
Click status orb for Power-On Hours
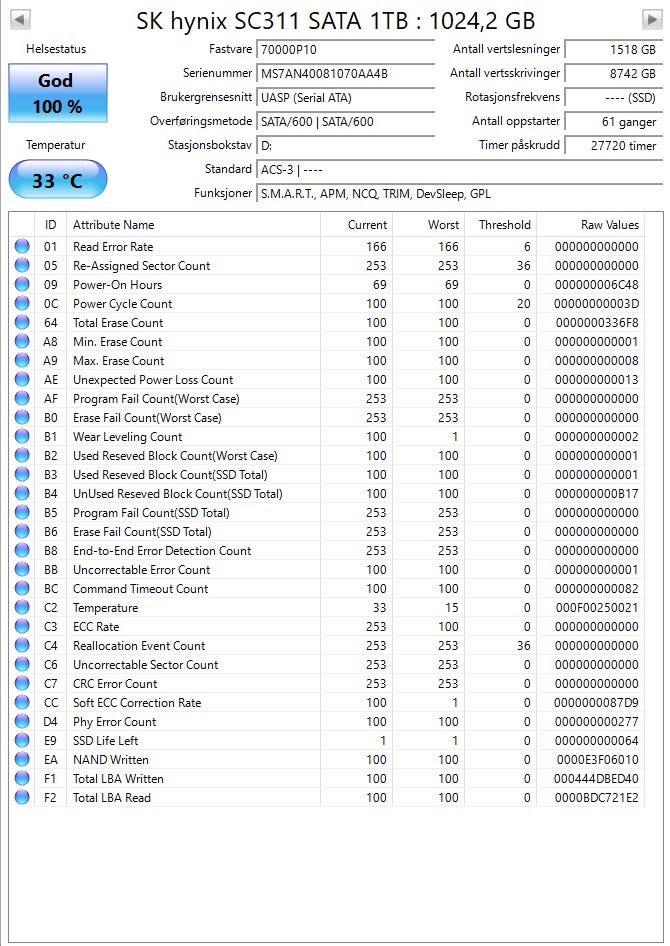pyautogui.click(x=22, y=284)
